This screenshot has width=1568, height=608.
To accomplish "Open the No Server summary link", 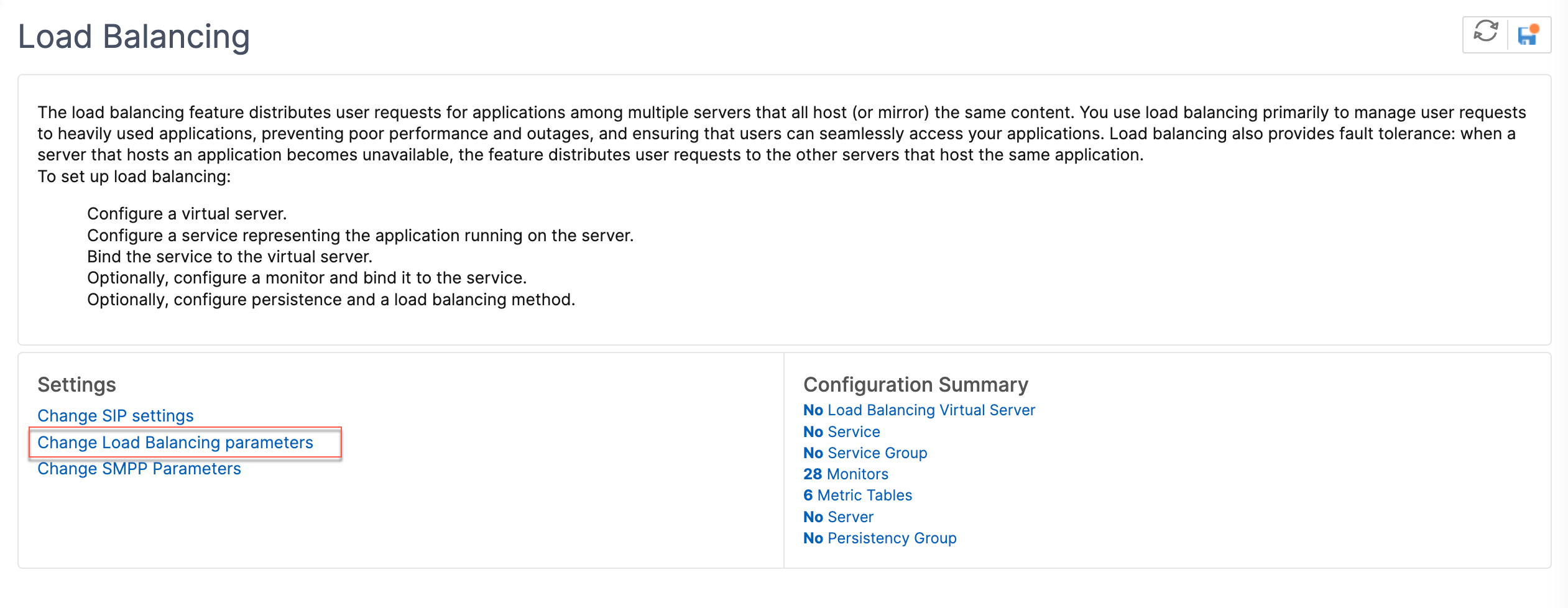I will 838,517.
